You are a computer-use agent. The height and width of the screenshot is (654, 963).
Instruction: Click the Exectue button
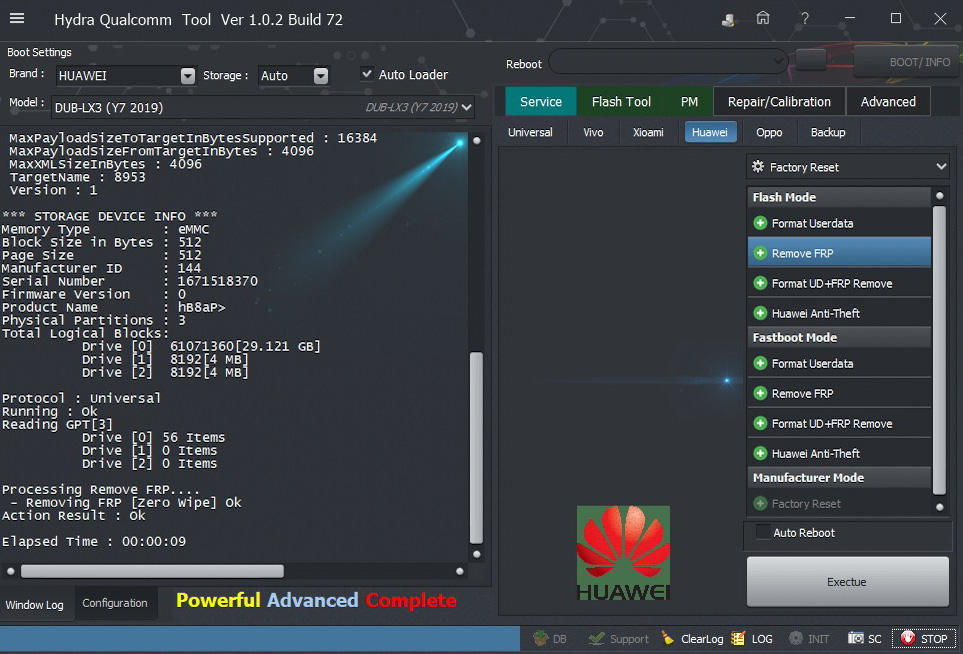[847, 582]
